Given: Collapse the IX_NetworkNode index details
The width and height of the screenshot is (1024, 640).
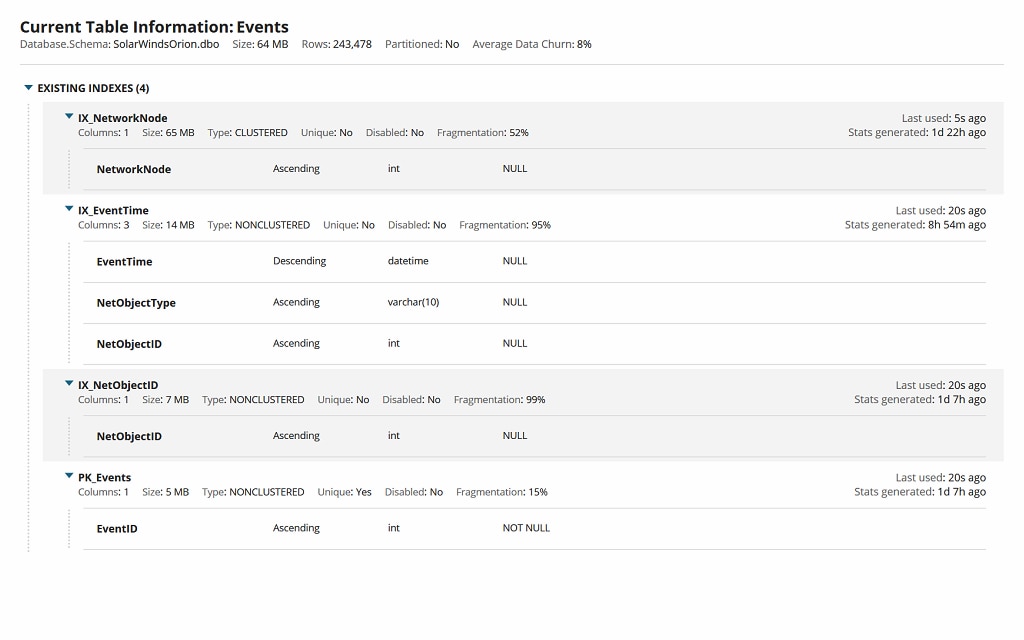Looking at the screenshot, I should pyautogui.click(x=69, y=117).
